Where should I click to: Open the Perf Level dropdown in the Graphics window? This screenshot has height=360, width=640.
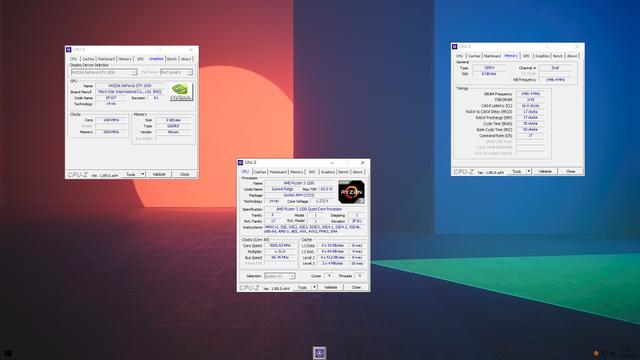[x=176, y=72]
